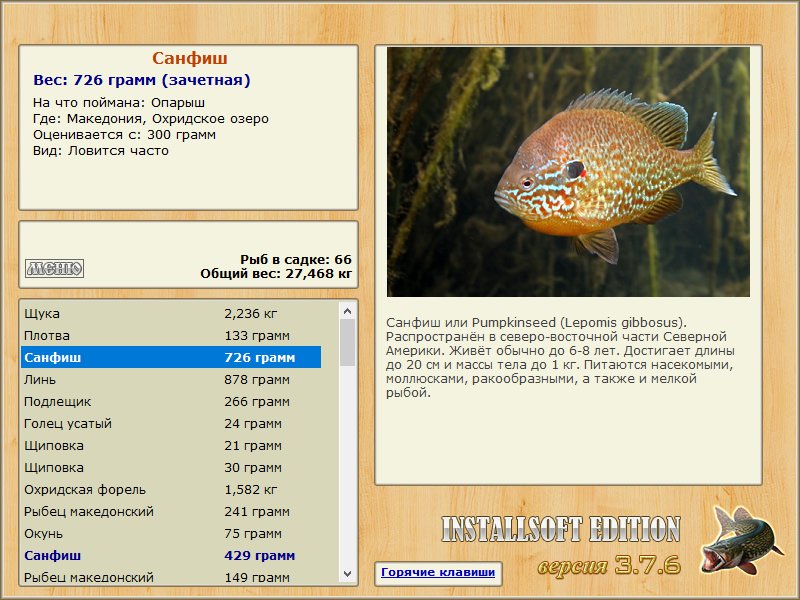Screen dimensions: 800x600
Task: Click the Санфиш title heading
Action: pyautogui.click(x=189, y=58)
